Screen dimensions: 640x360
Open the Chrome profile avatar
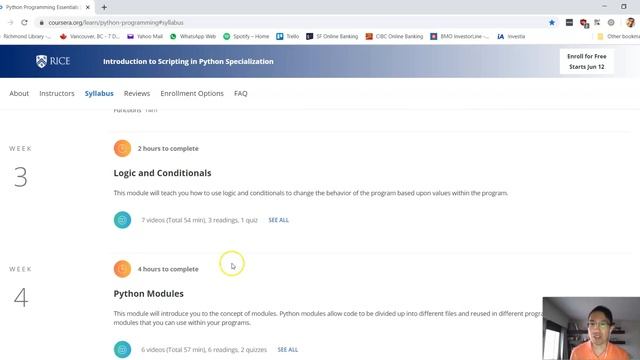pos(630,22)
